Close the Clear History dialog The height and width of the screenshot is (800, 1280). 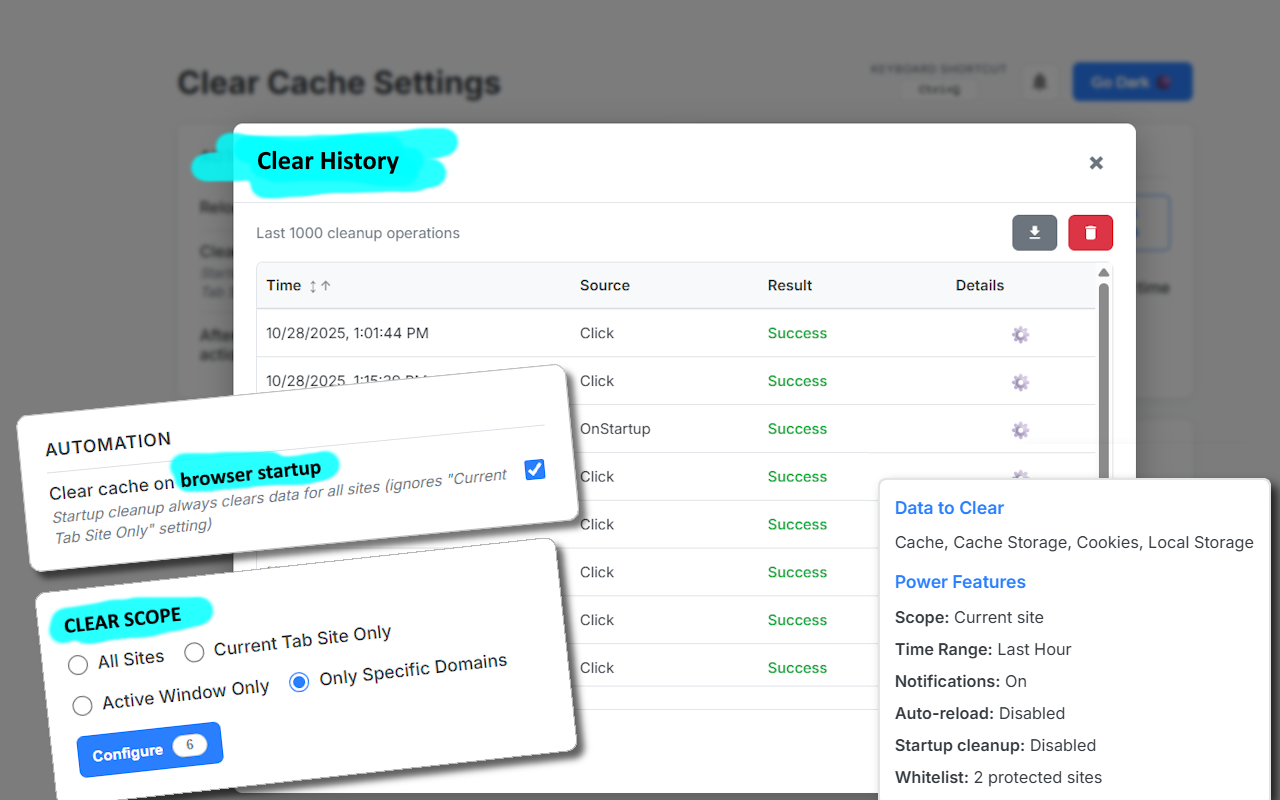[x=1096, y=163]
